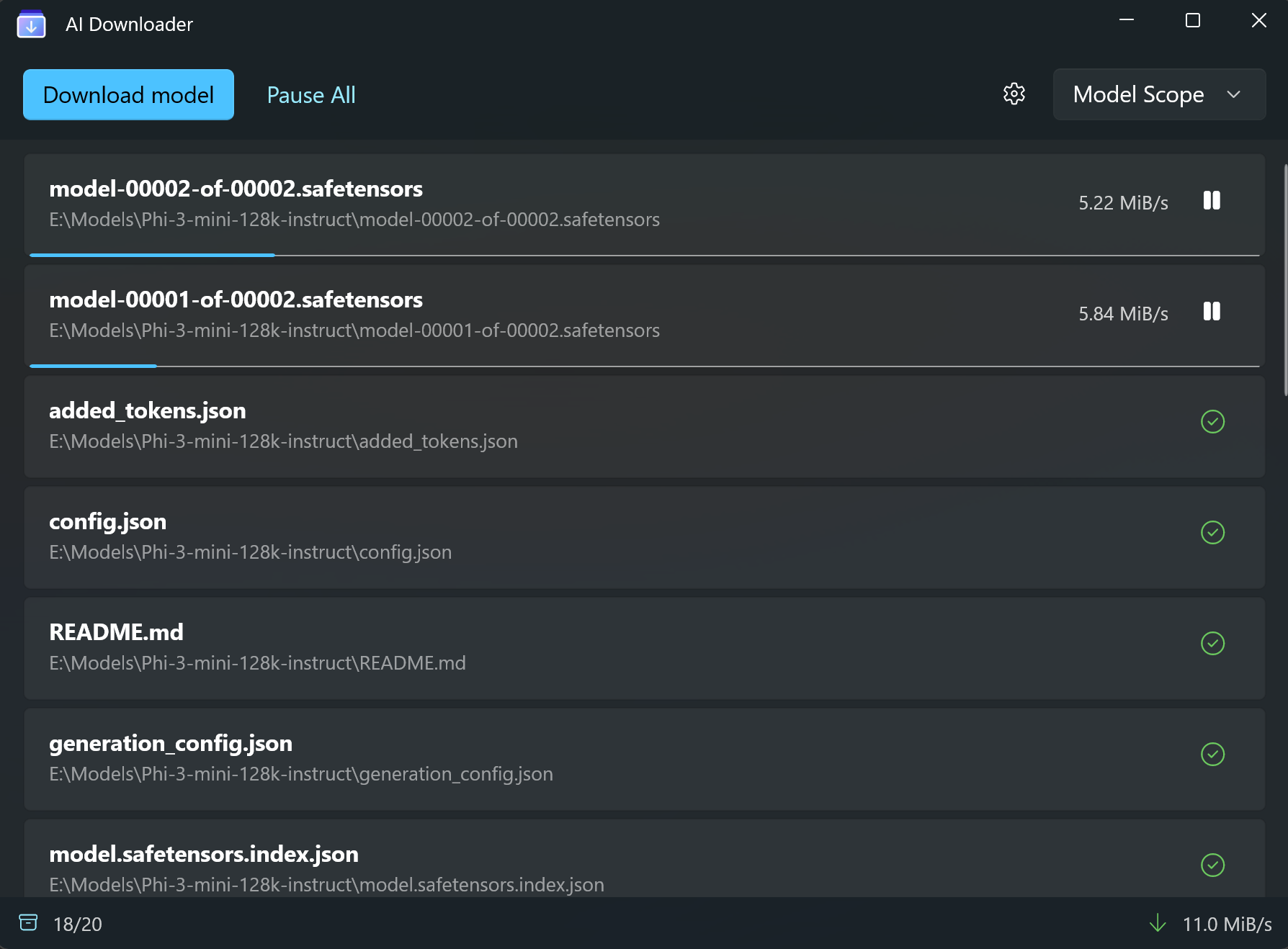The image size is (1288, 949).
Task: Click the progress bar of model-00001-of-00002.safetensors
Action: (x=645, y=366)
